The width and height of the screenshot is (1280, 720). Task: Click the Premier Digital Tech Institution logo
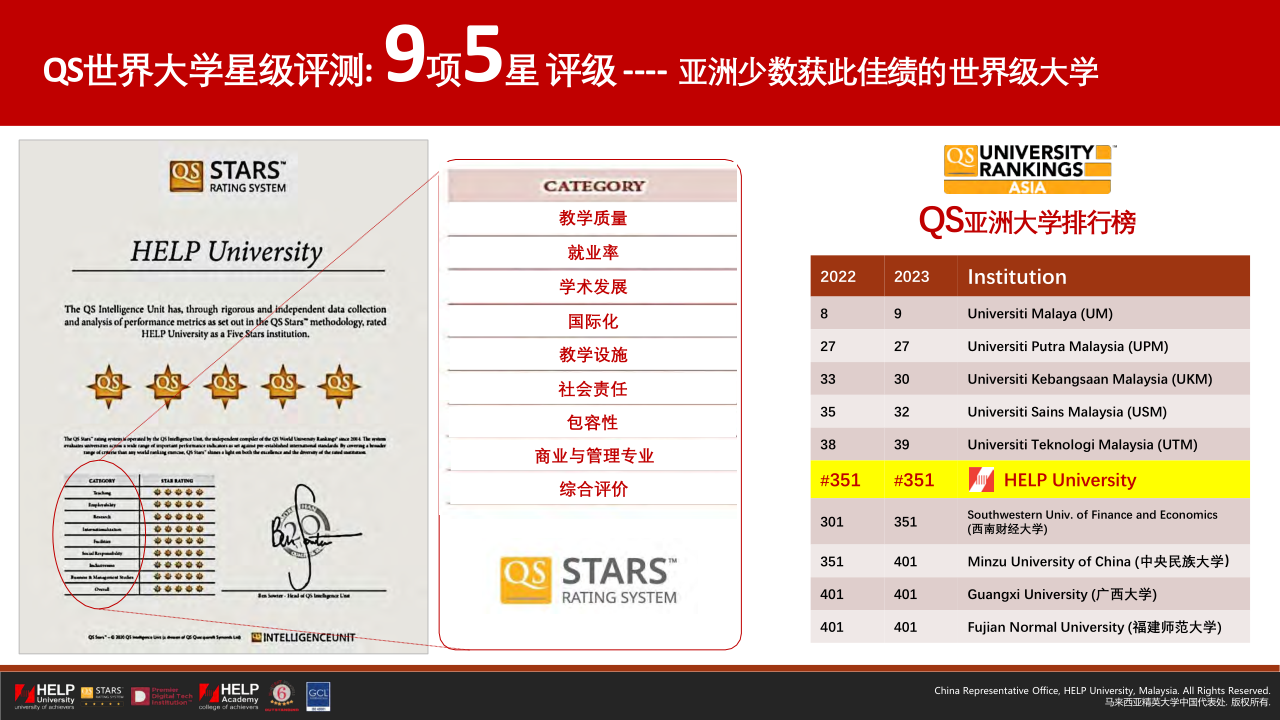click(x=160, y=695)
